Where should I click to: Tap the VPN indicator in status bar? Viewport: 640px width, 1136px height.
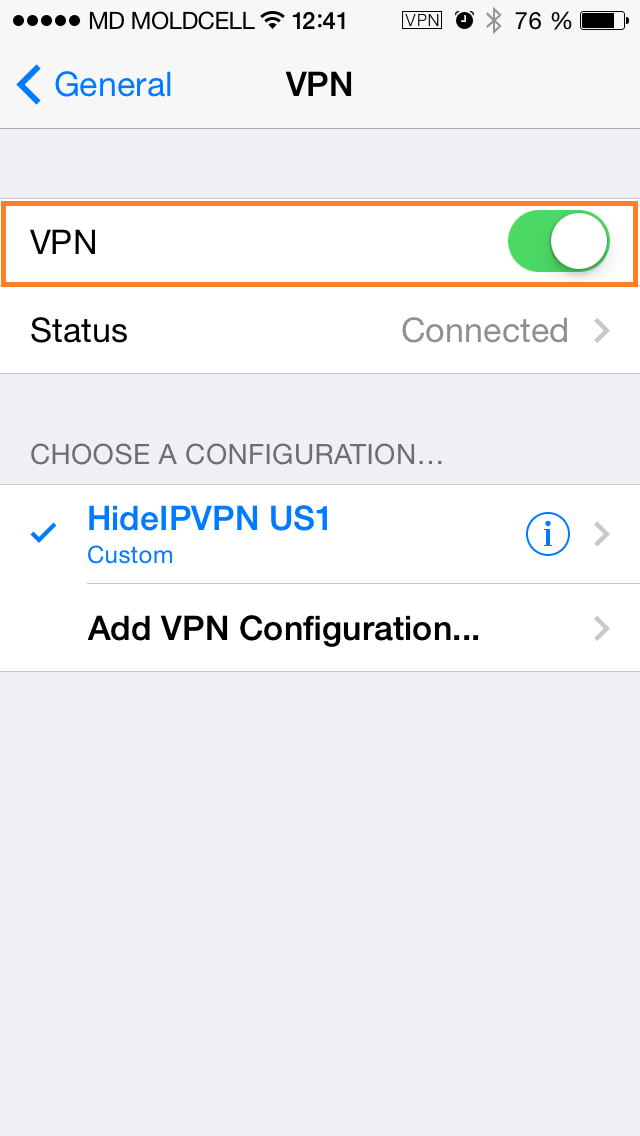click(421, 20)
